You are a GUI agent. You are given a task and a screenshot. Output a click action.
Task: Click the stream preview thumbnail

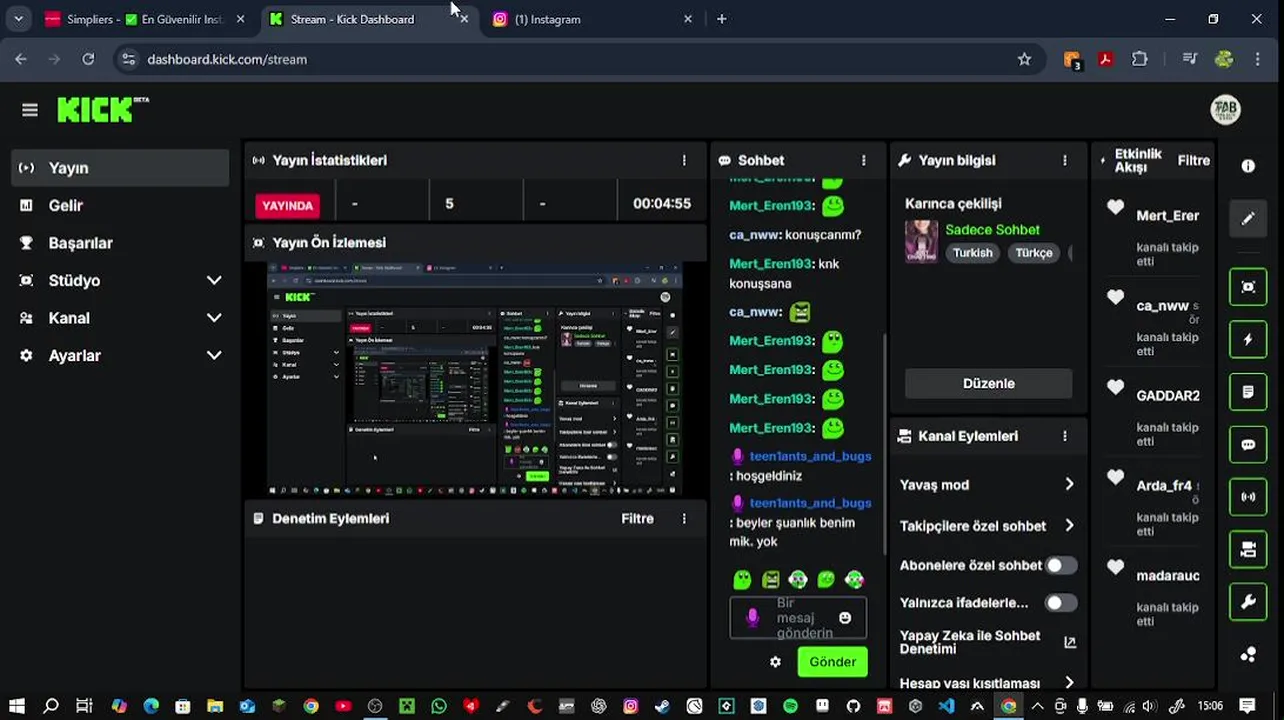tap(474, 379)
